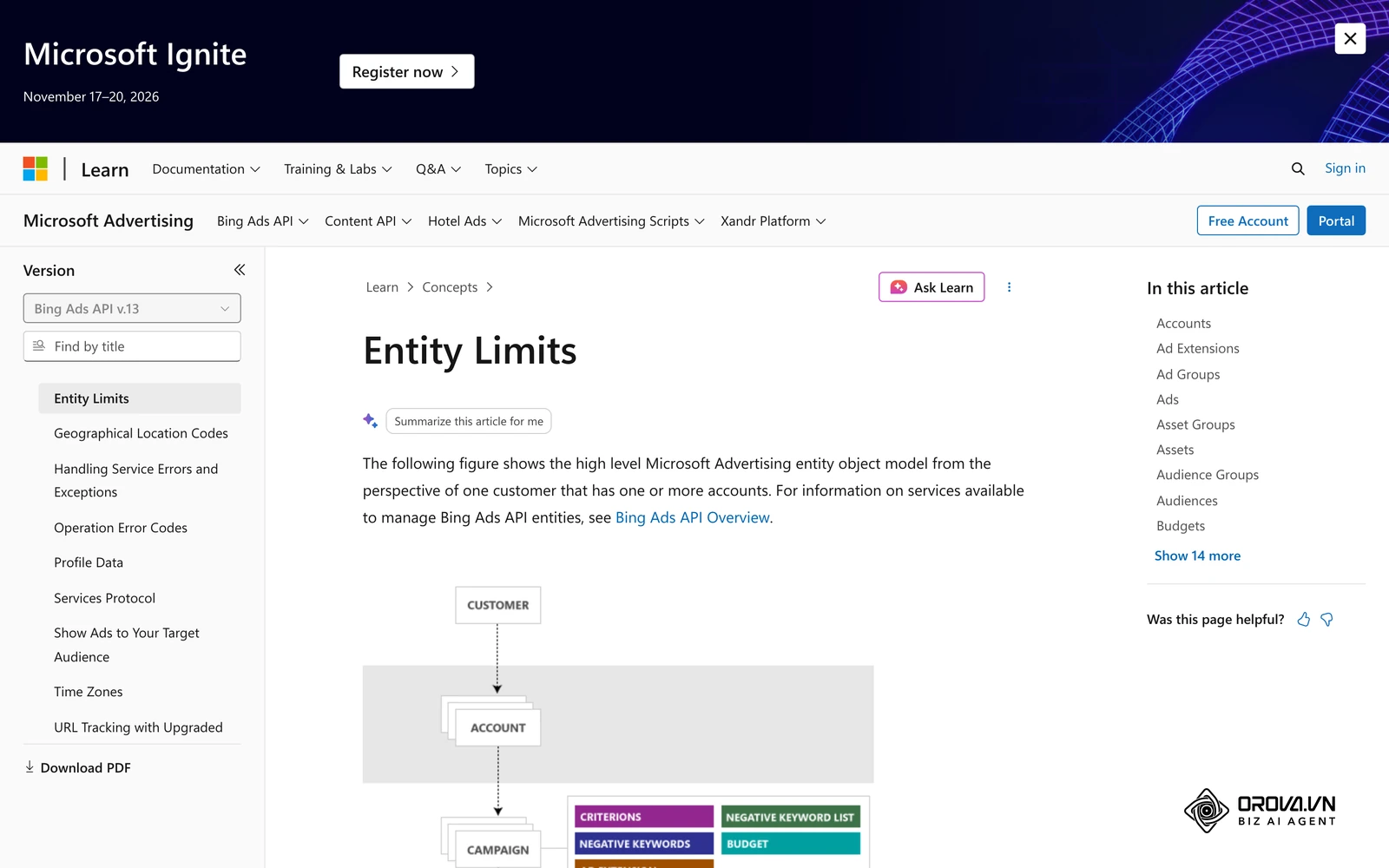Click the thumbs down feedback icon
Viewport: 1389px width, 868px height.
1326,619
